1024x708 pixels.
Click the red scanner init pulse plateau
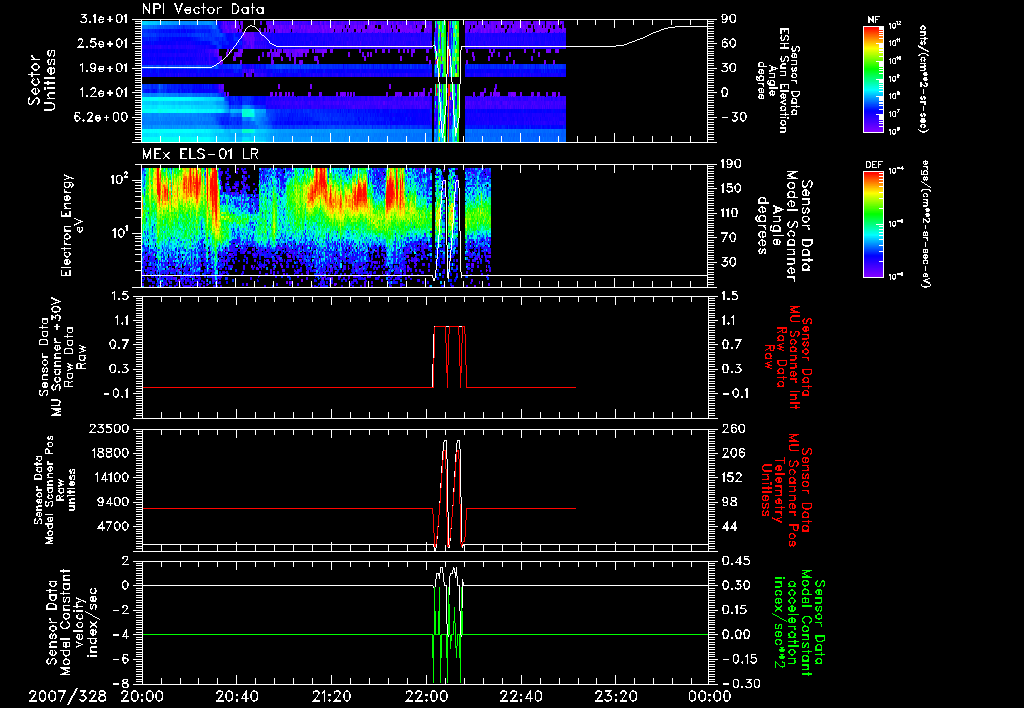[449, 326]
